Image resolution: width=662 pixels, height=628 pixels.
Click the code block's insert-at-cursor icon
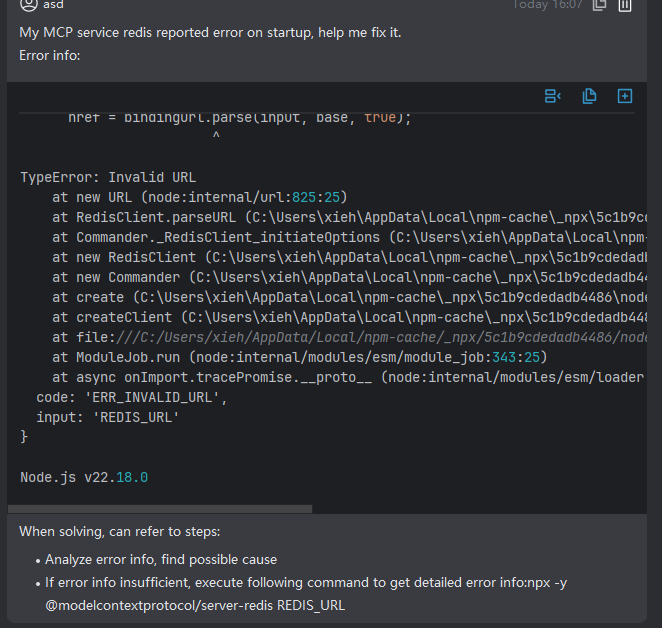[553, 96]
